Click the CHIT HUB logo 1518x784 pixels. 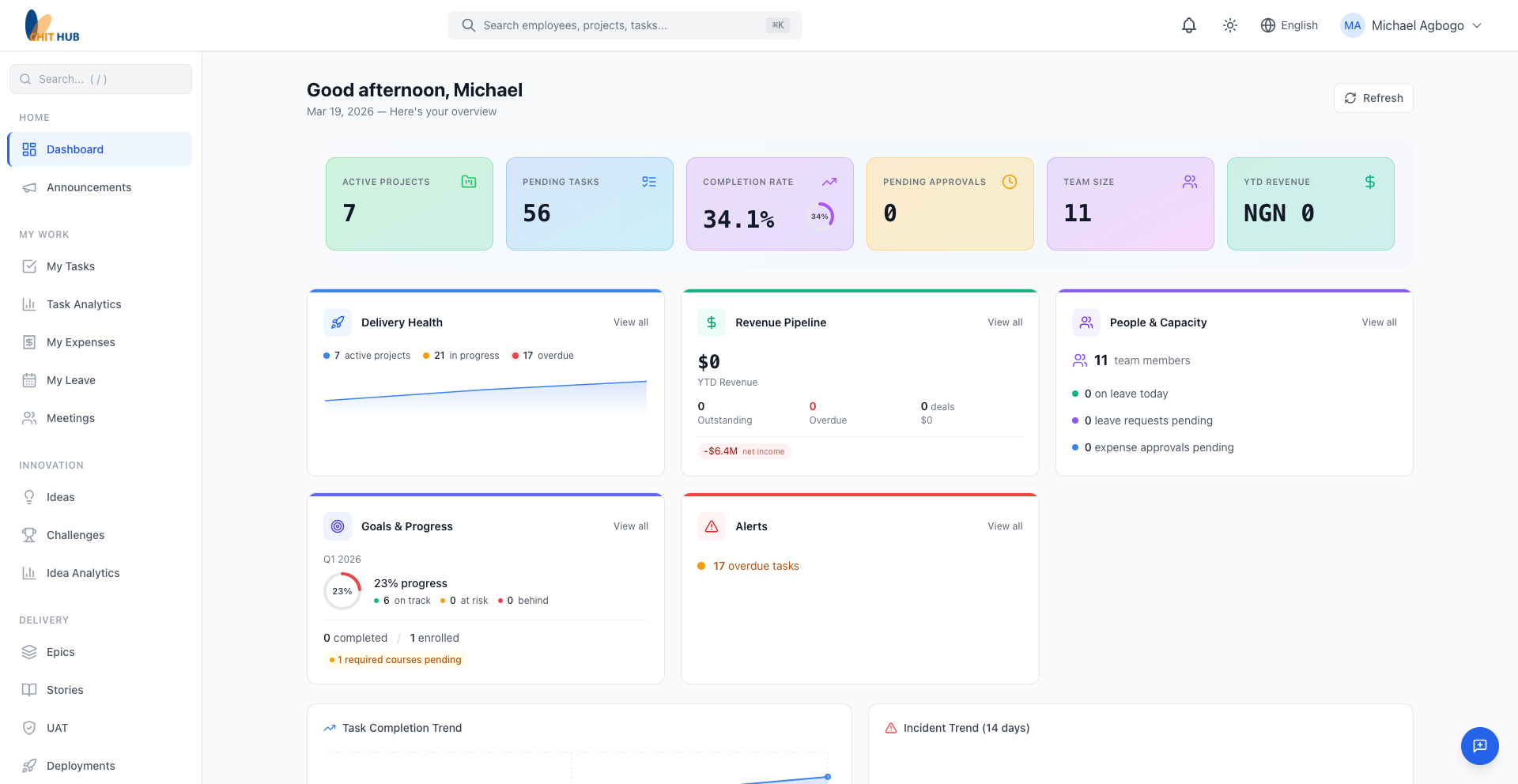click(x=51, y=24)
